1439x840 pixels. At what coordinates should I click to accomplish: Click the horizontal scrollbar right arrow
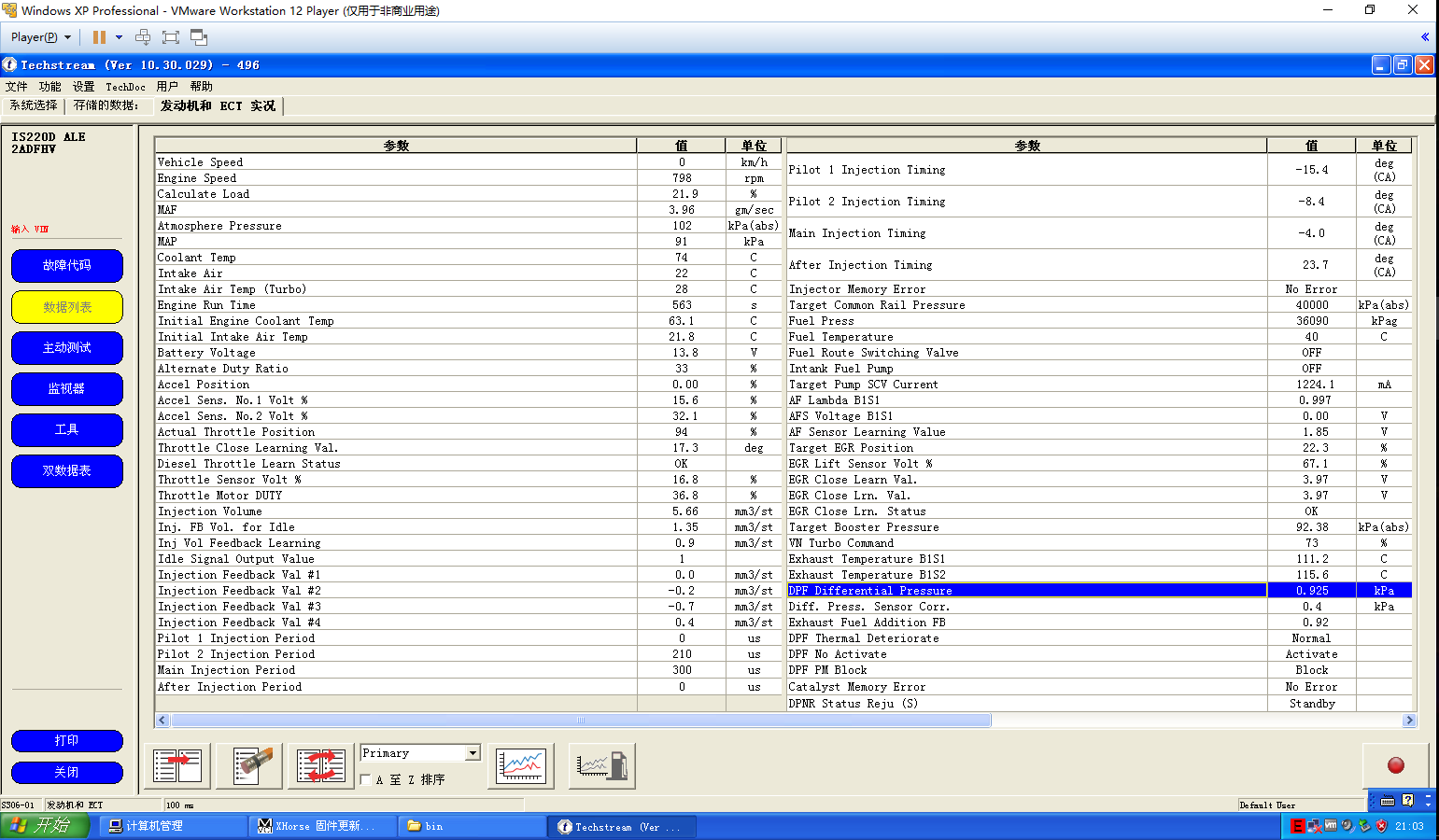click(x=1409, y=720)
